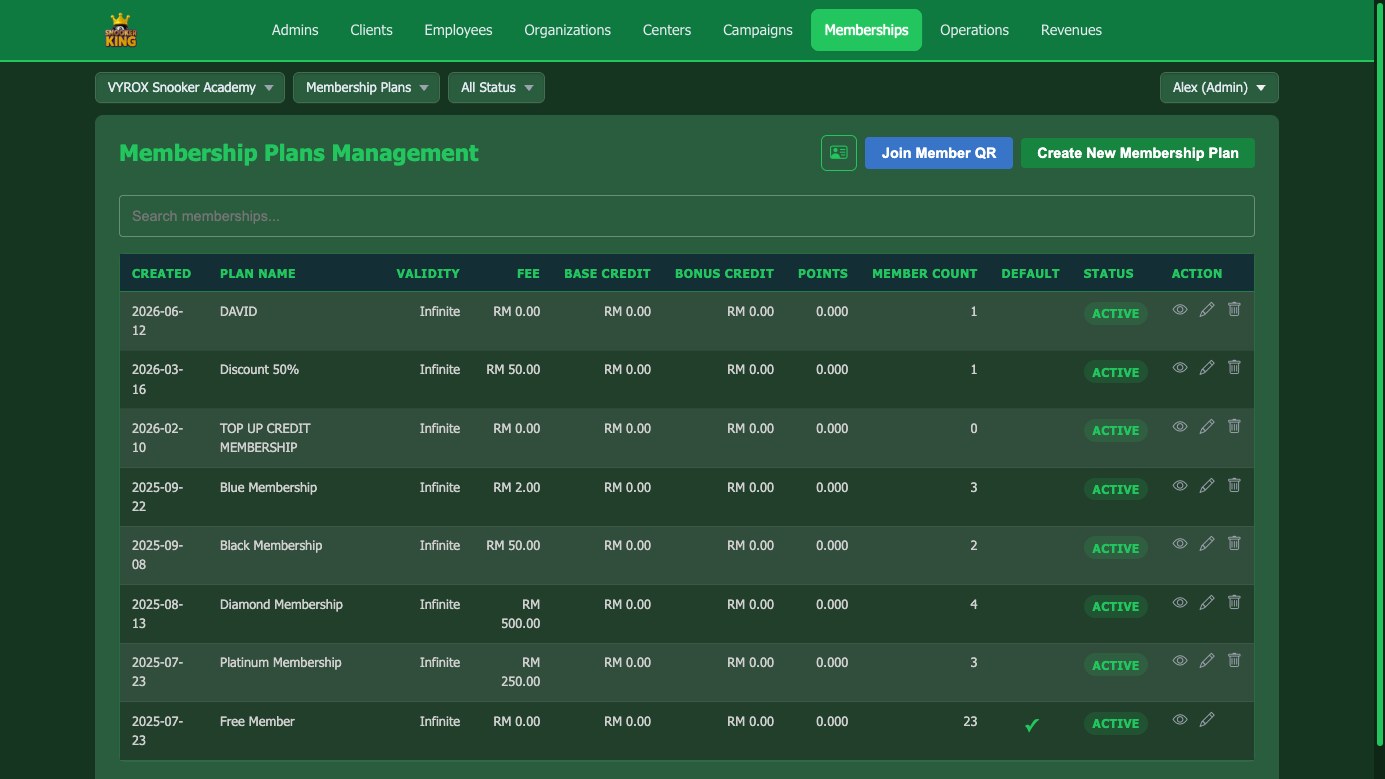Expand the Membership Plans dropdown

point(366,88)
